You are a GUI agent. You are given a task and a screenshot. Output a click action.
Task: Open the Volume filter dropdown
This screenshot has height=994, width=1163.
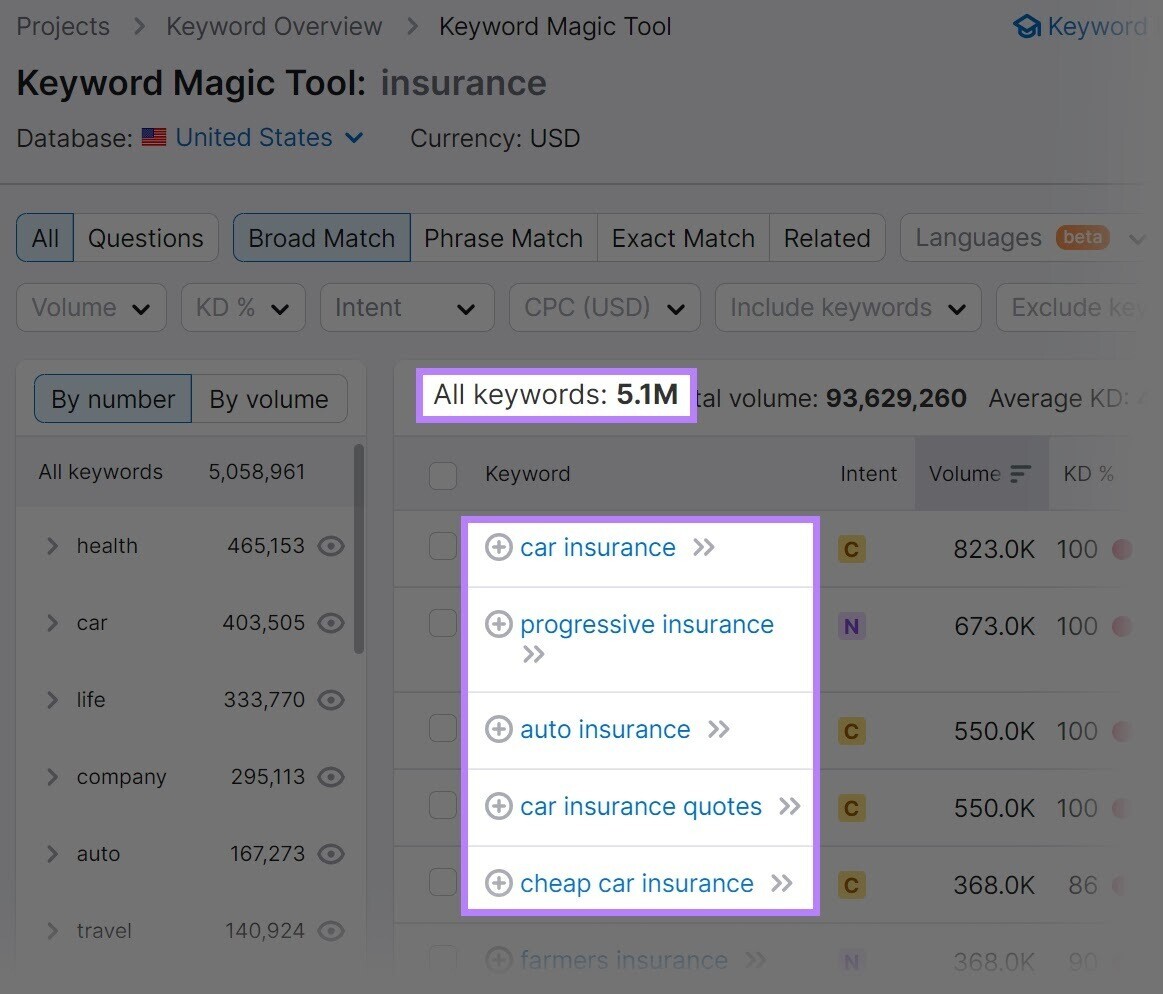pos(91,307)
